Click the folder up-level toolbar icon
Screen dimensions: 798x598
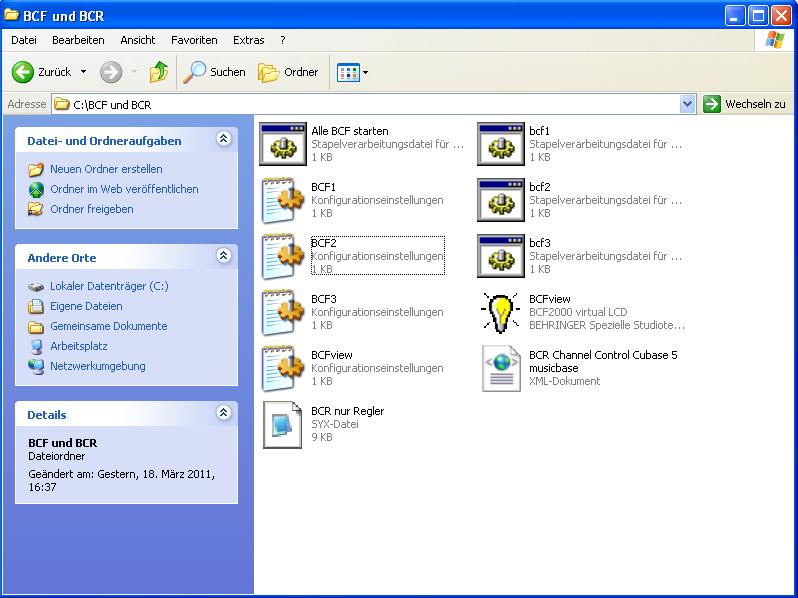click(158, 72)
